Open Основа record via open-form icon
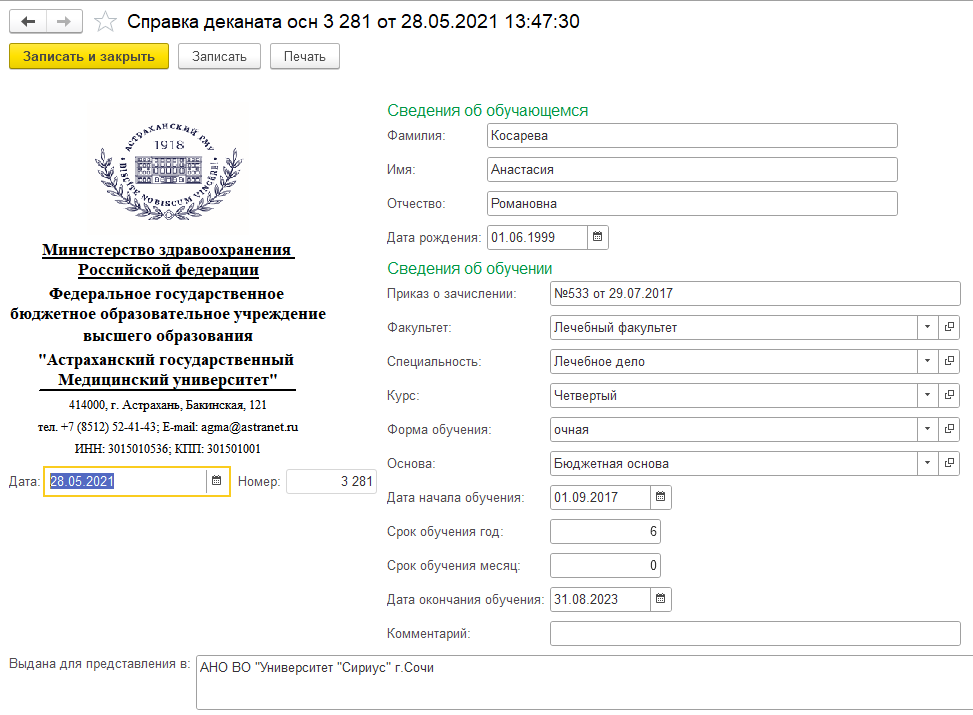Image resolution: width=973 pixels, height=715 pixels. (x=949, y=463)
